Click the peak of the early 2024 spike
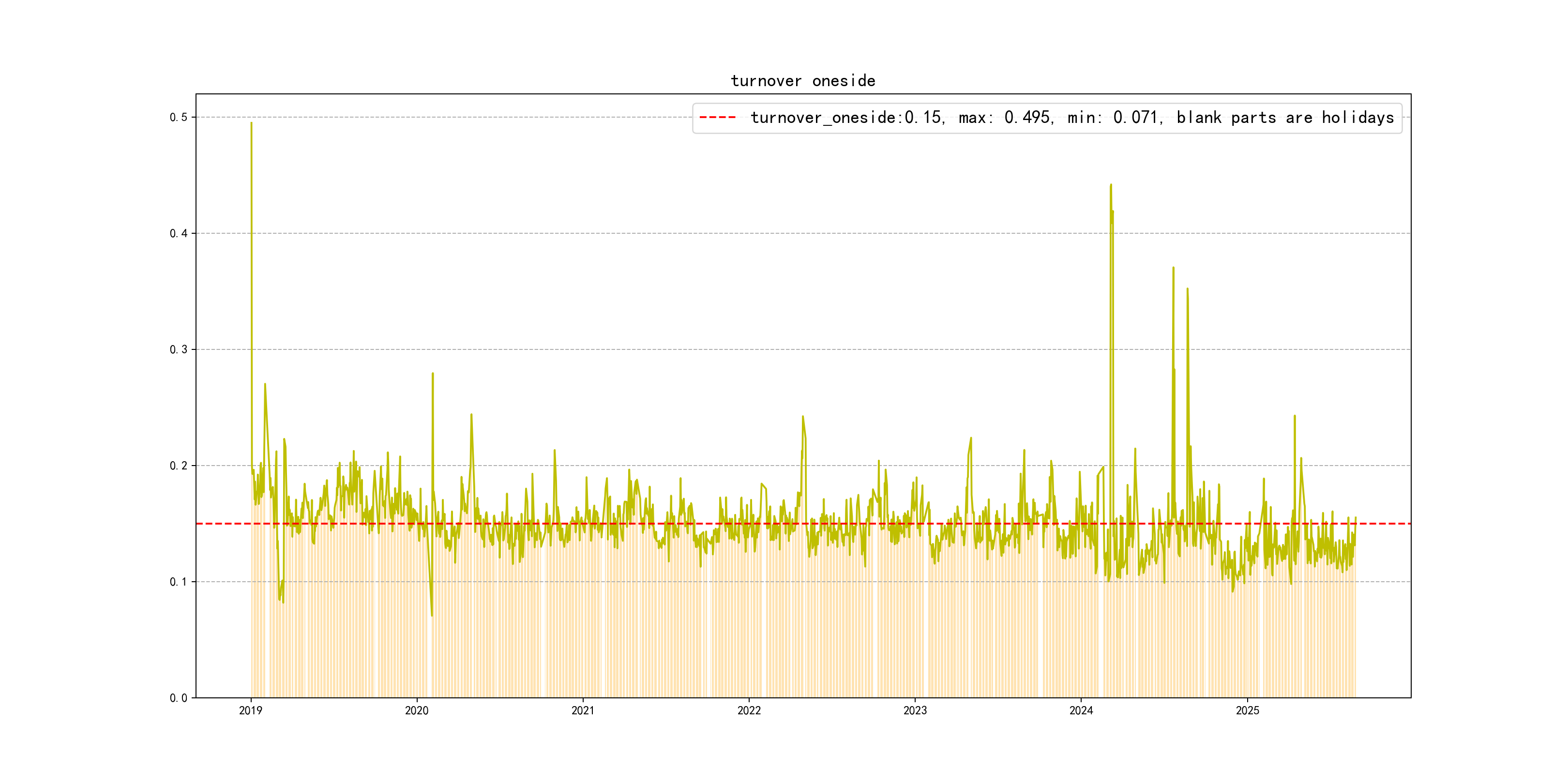Image resolution: width=1568 pixels, height=784 pixels. (1111, 185)
